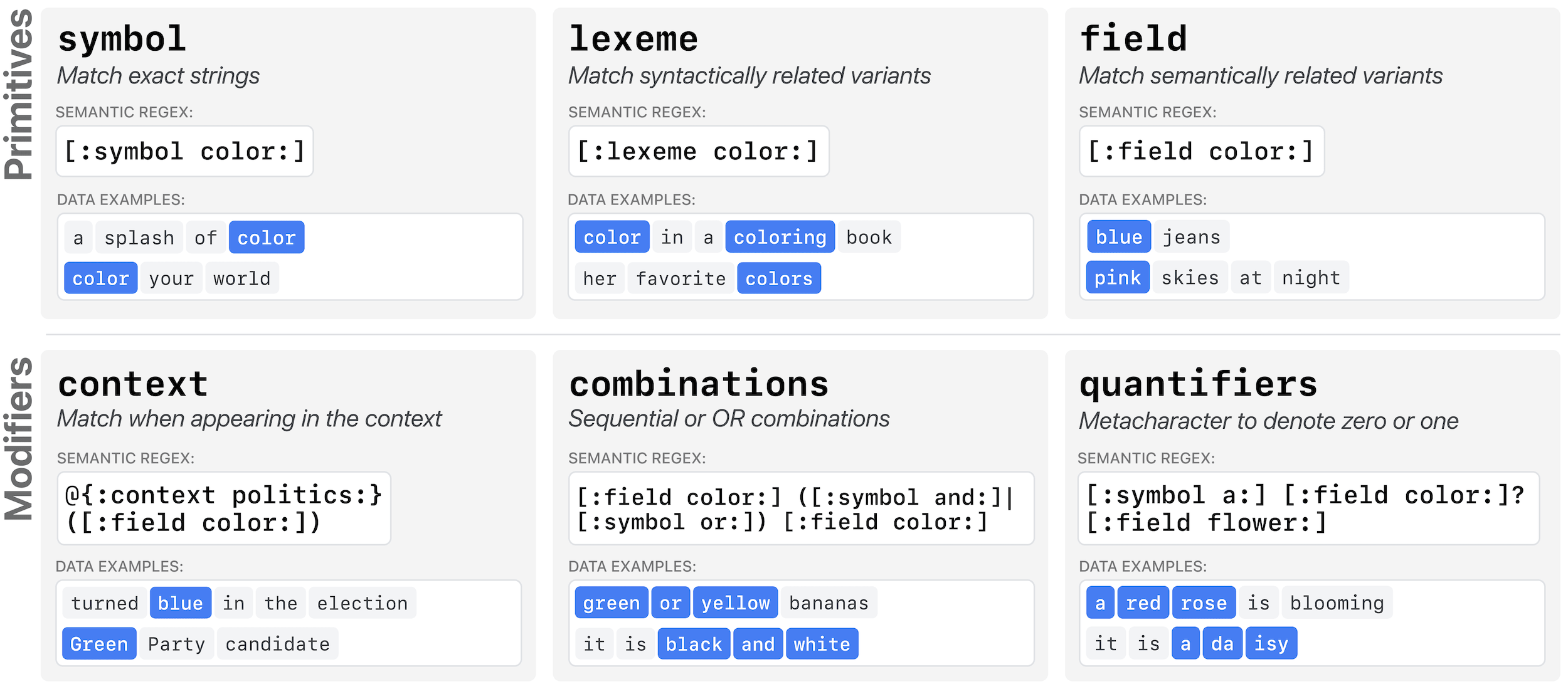Click the "quantifiers" card heading

(x=1198, y=384)
